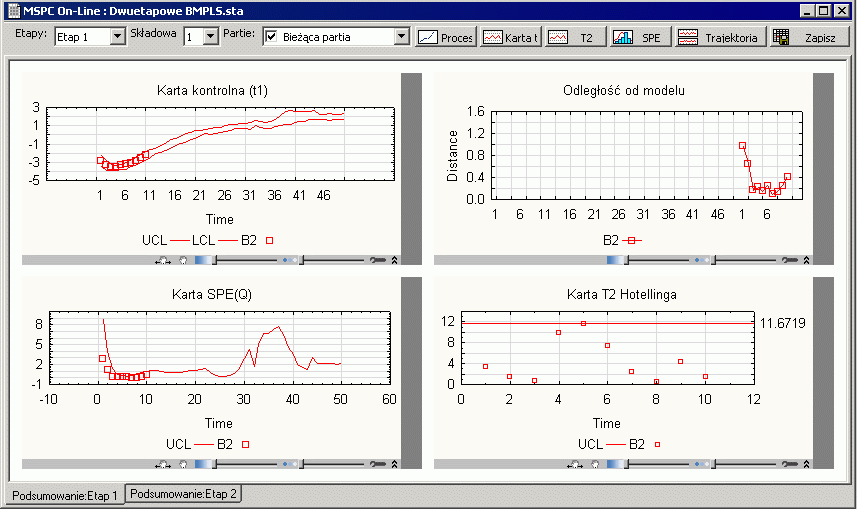This screenshot has width=857, height=509.
Task: Click the Odległość od modelu chart title
Action: (624, 90)
